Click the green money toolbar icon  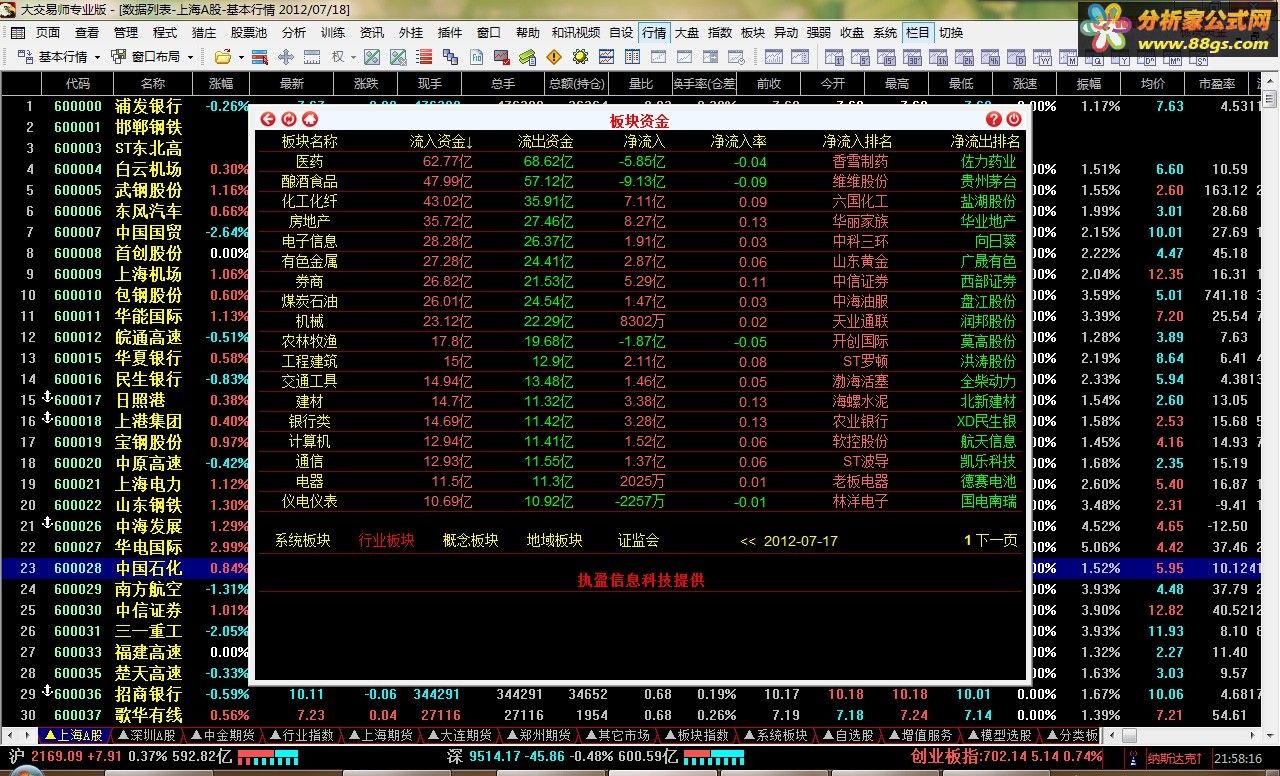coord(527,57)
